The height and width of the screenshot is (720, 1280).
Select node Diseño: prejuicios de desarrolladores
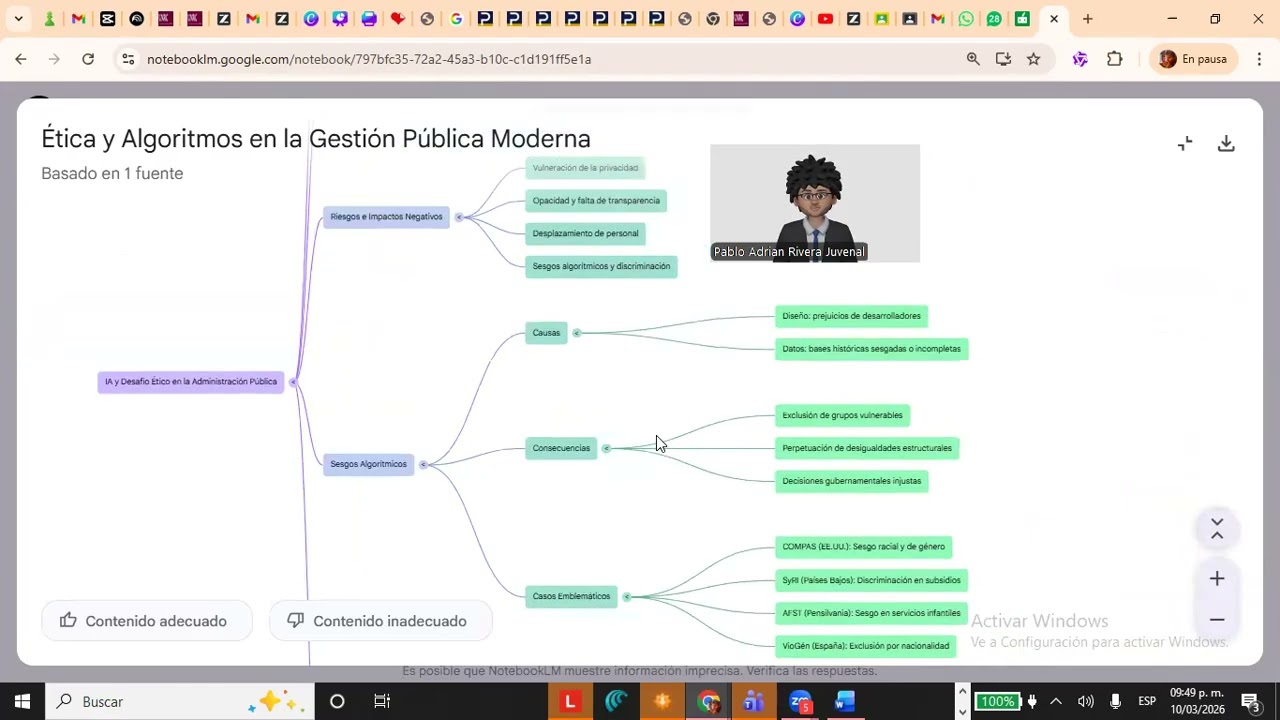coord(851,316)
